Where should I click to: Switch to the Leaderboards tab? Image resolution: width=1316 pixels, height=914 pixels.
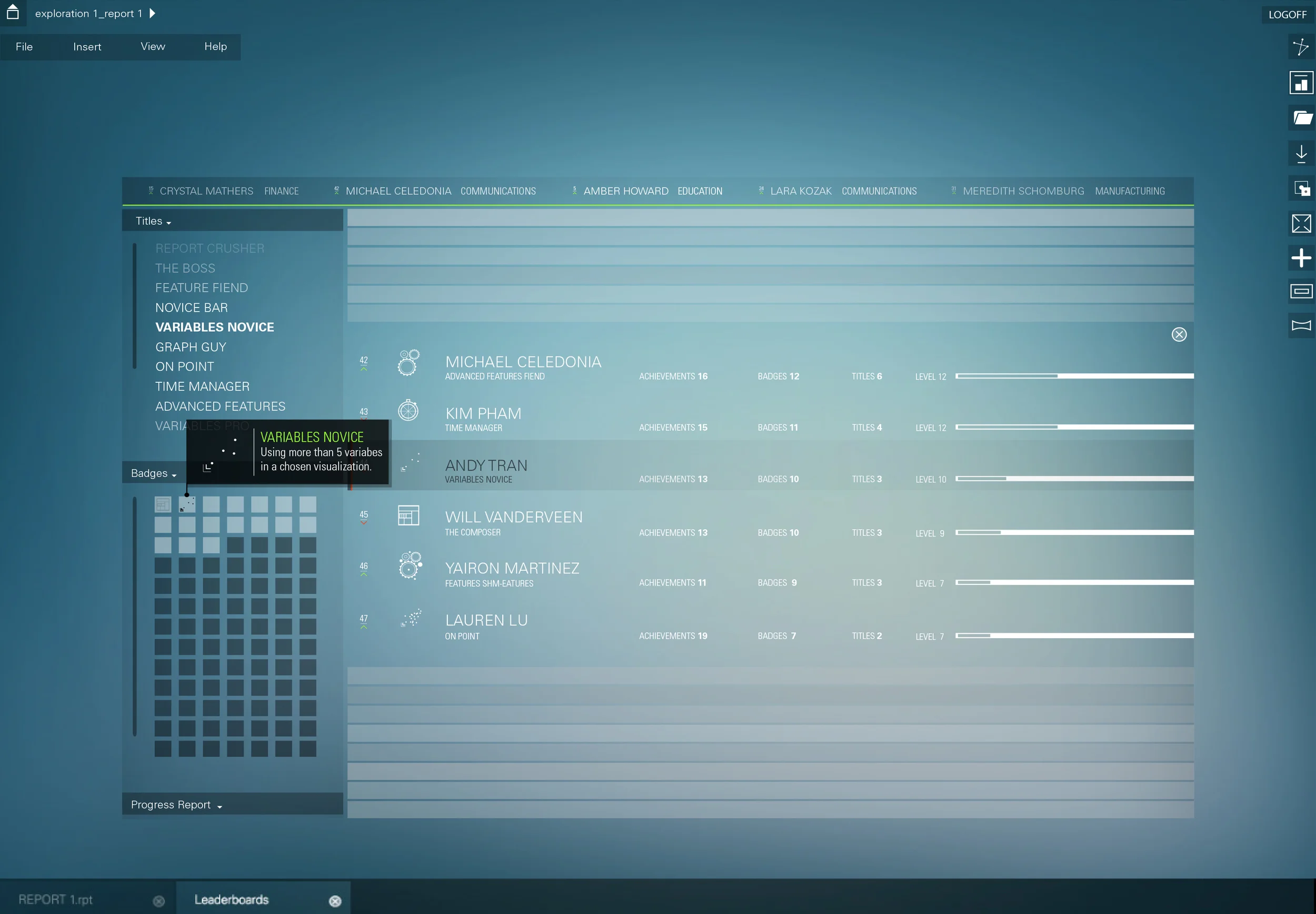(x=231, y=899)
